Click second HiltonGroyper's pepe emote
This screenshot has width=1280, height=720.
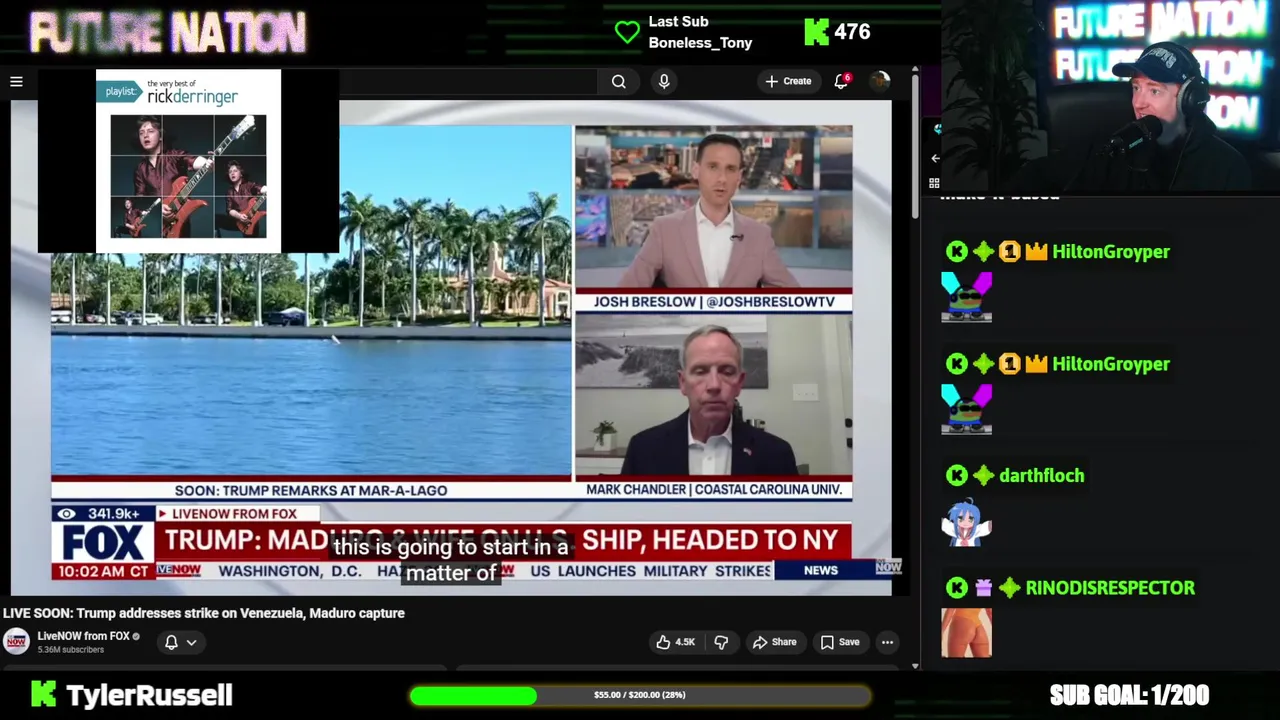(966, 409)
